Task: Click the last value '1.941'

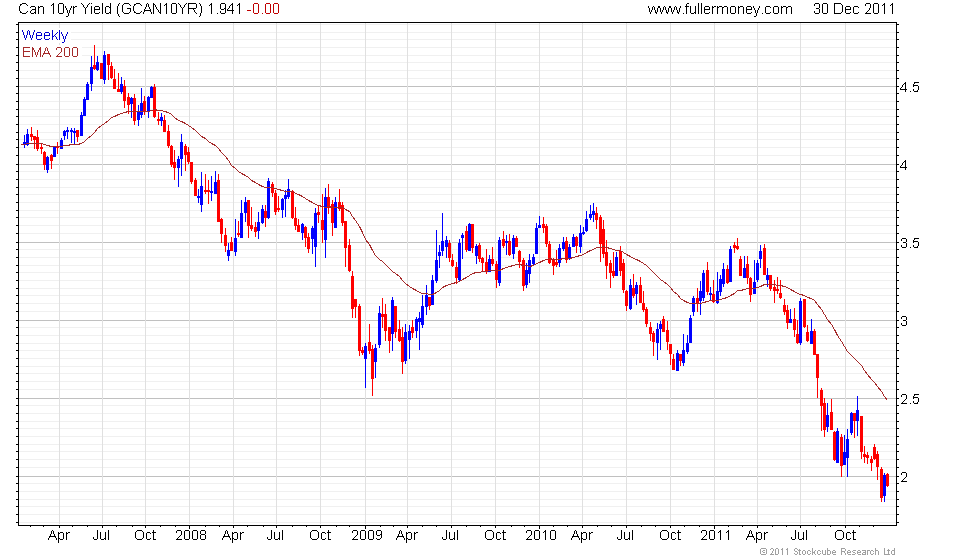Action: 224,9
